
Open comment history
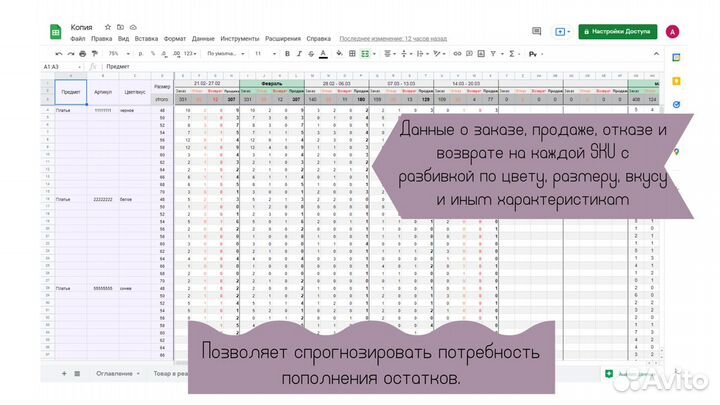click(x=536, y=31)
